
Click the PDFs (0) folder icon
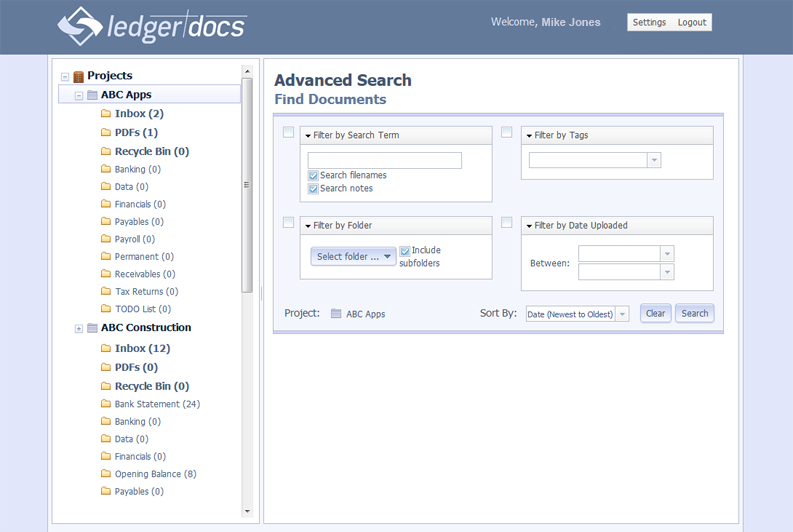point(106,367)
